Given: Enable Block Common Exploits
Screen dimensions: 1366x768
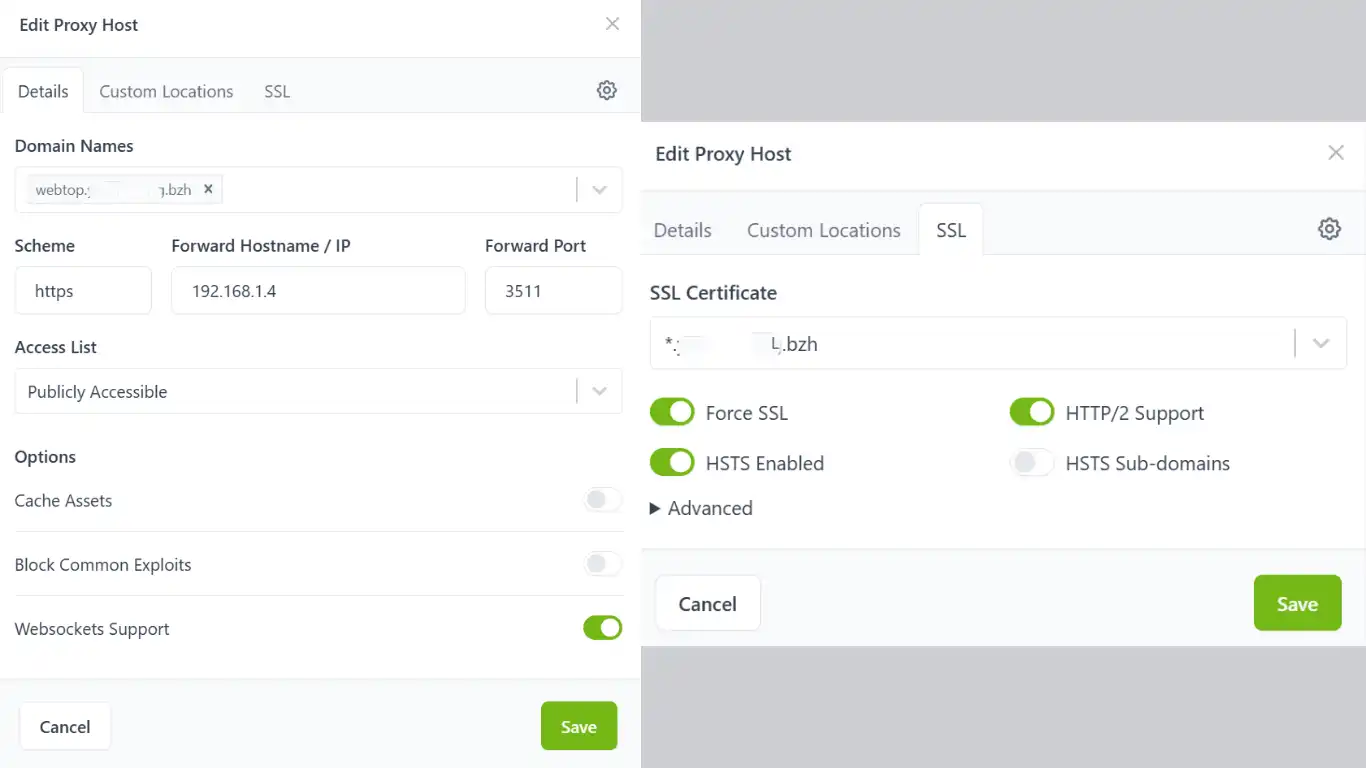Looking at the screenshot, I should click(x=603, y=563).
